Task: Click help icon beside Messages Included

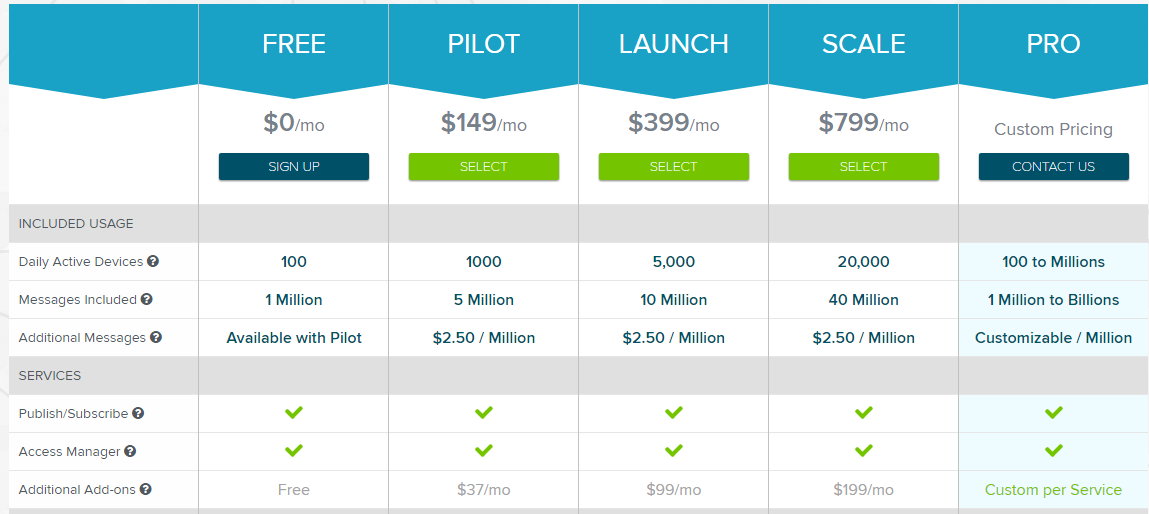Action: [x=147, y=299]
